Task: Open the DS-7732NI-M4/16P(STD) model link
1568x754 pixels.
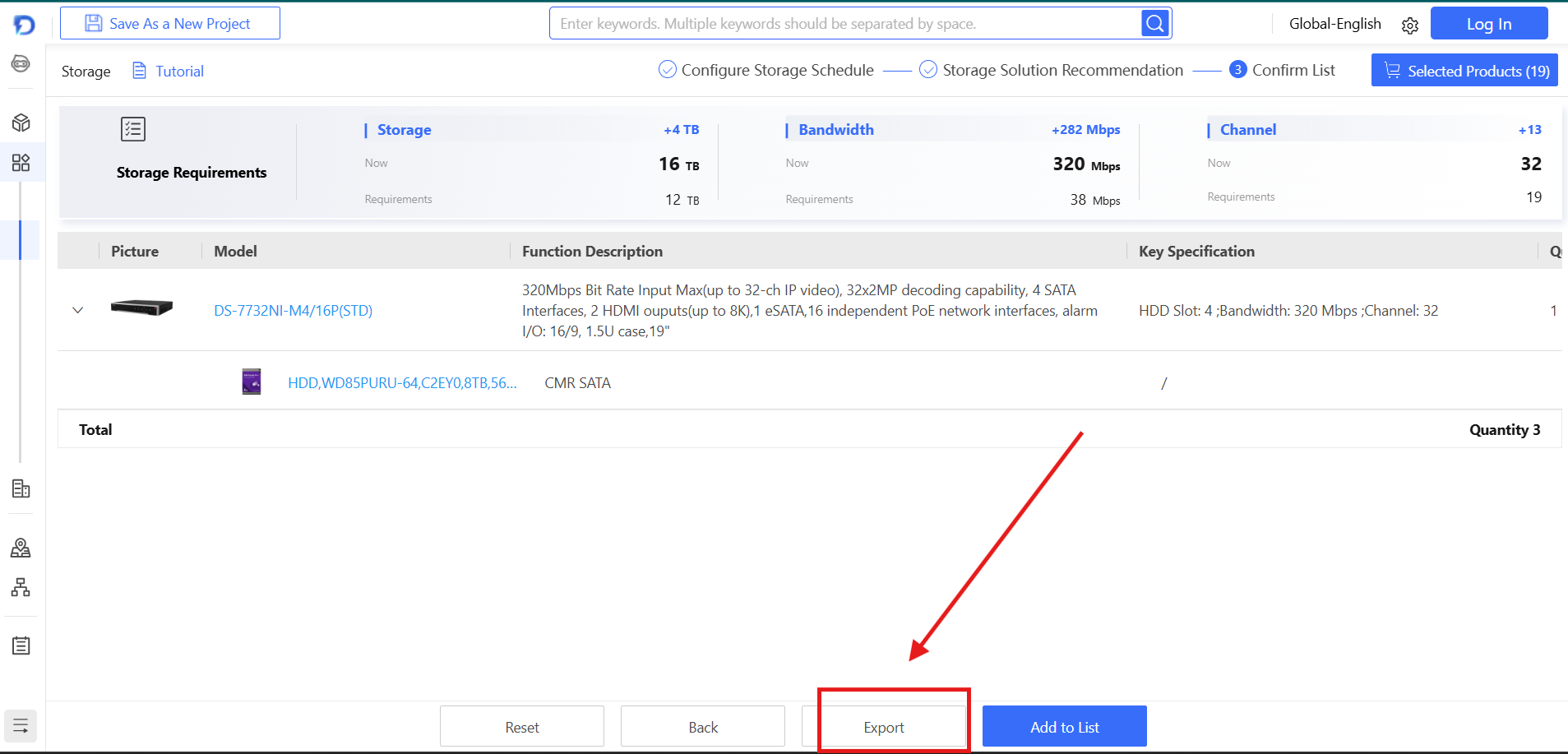Action: (x=293, y=311)
